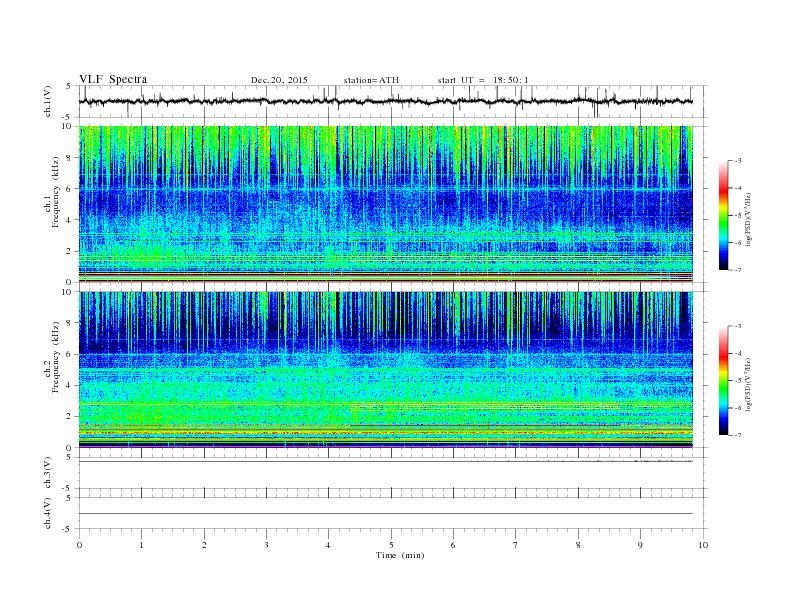The image size is (792, 612).
Task: Click the '-5' label on the ch.2 color bar
Action: click(x=737, y=381)
